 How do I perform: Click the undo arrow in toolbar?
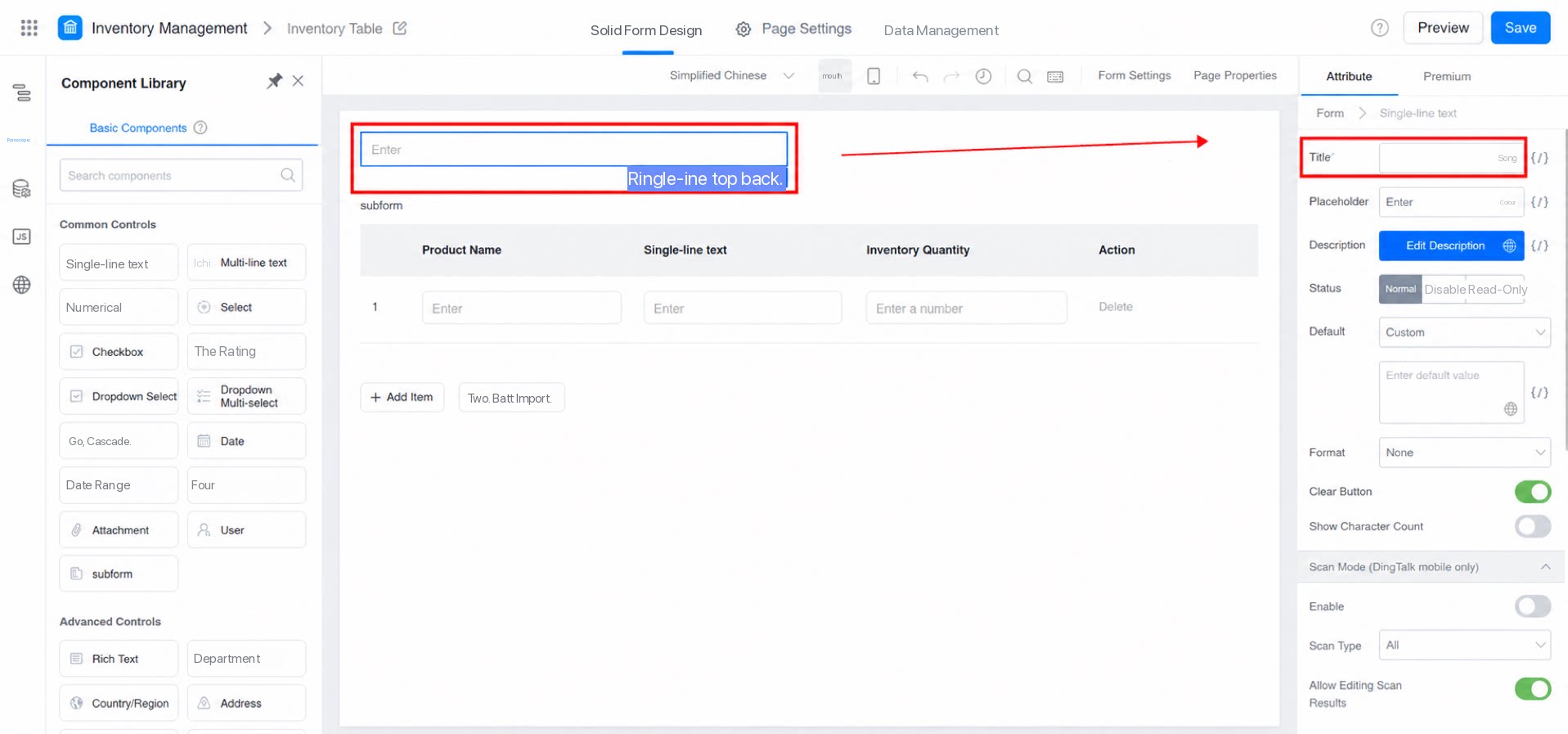(920, 76)
